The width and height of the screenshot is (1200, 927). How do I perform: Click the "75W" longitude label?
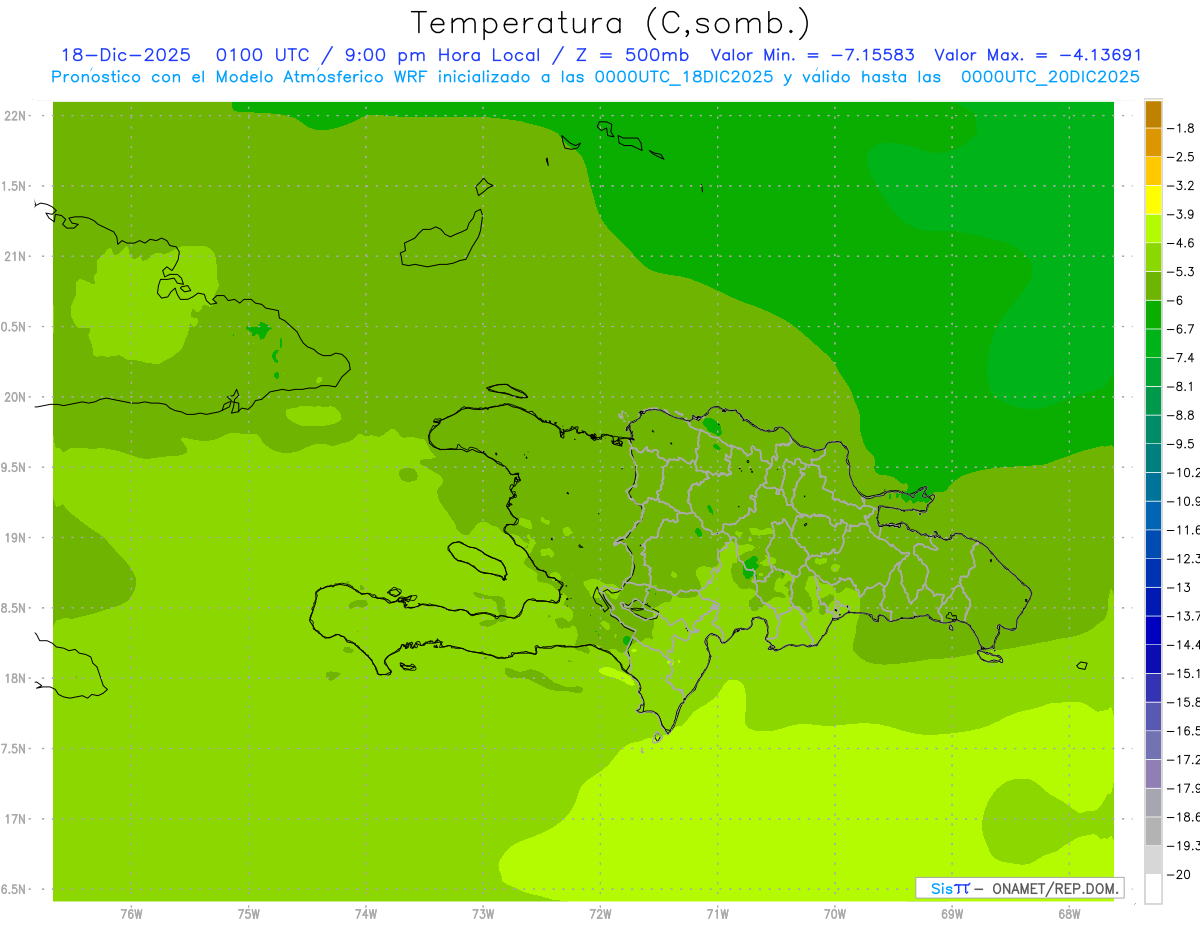tap(249, 915)
